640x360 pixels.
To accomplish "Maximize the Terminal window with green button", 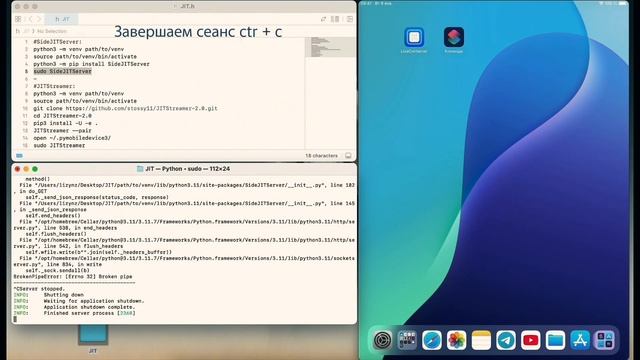I will coord(35,169).
